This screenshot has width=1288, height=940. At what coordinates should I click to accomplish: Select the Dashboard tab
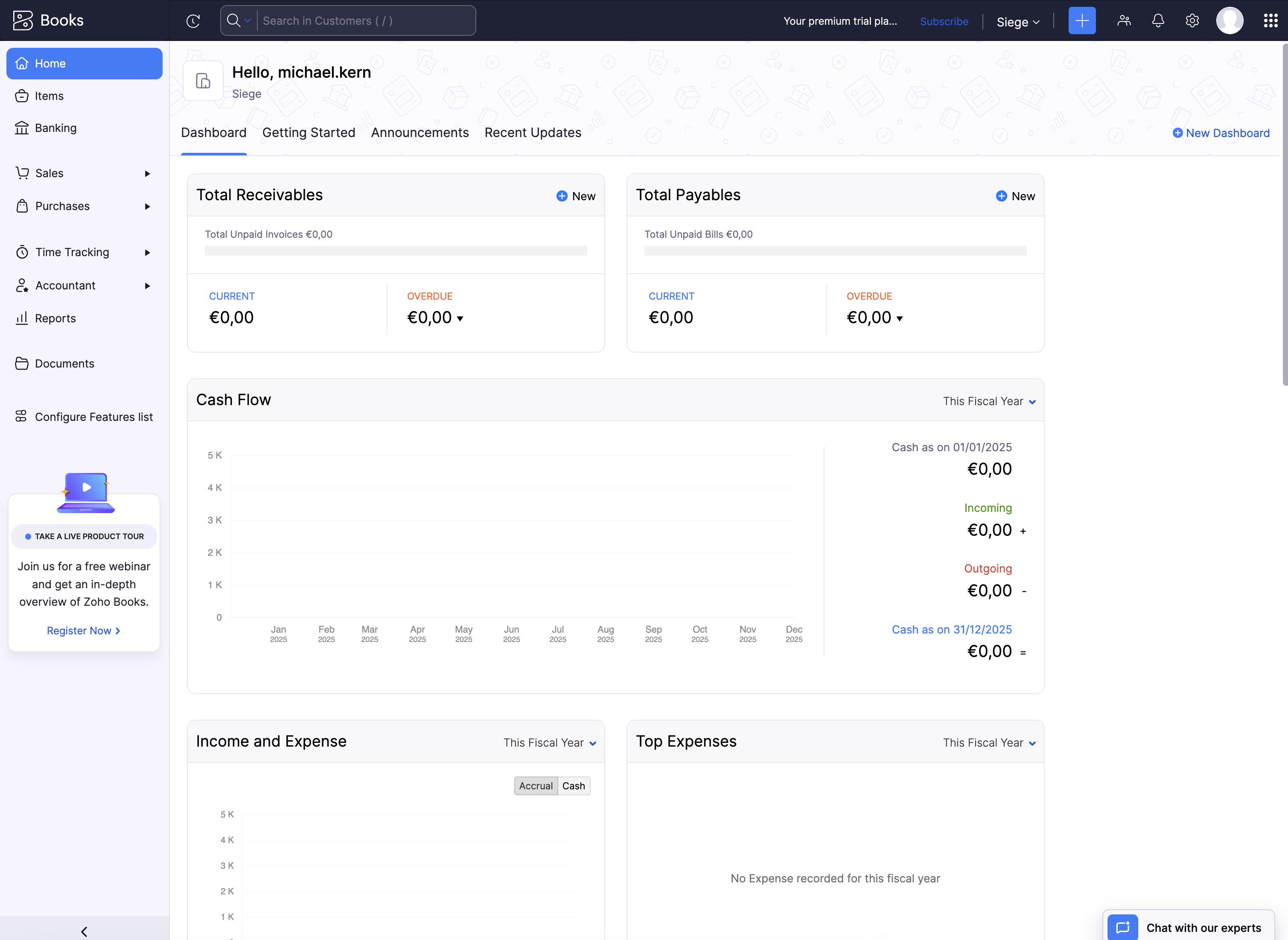point(213,133)
